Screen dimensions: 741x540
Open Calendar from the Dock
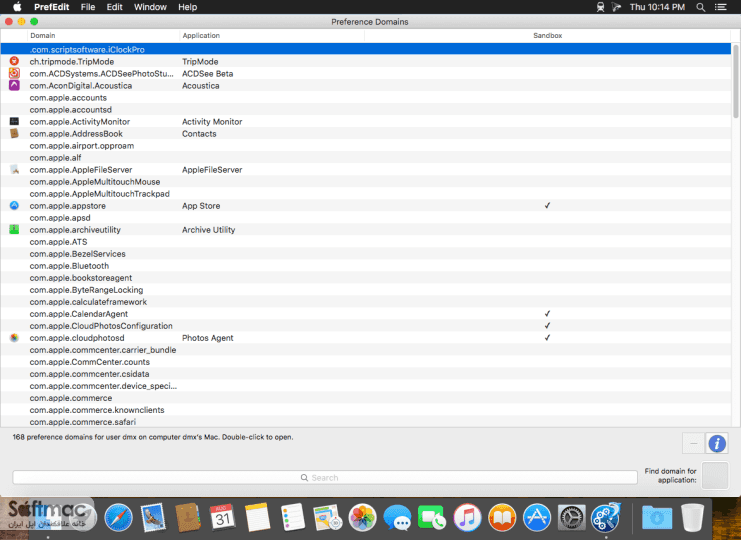click(x=223, y=517)
